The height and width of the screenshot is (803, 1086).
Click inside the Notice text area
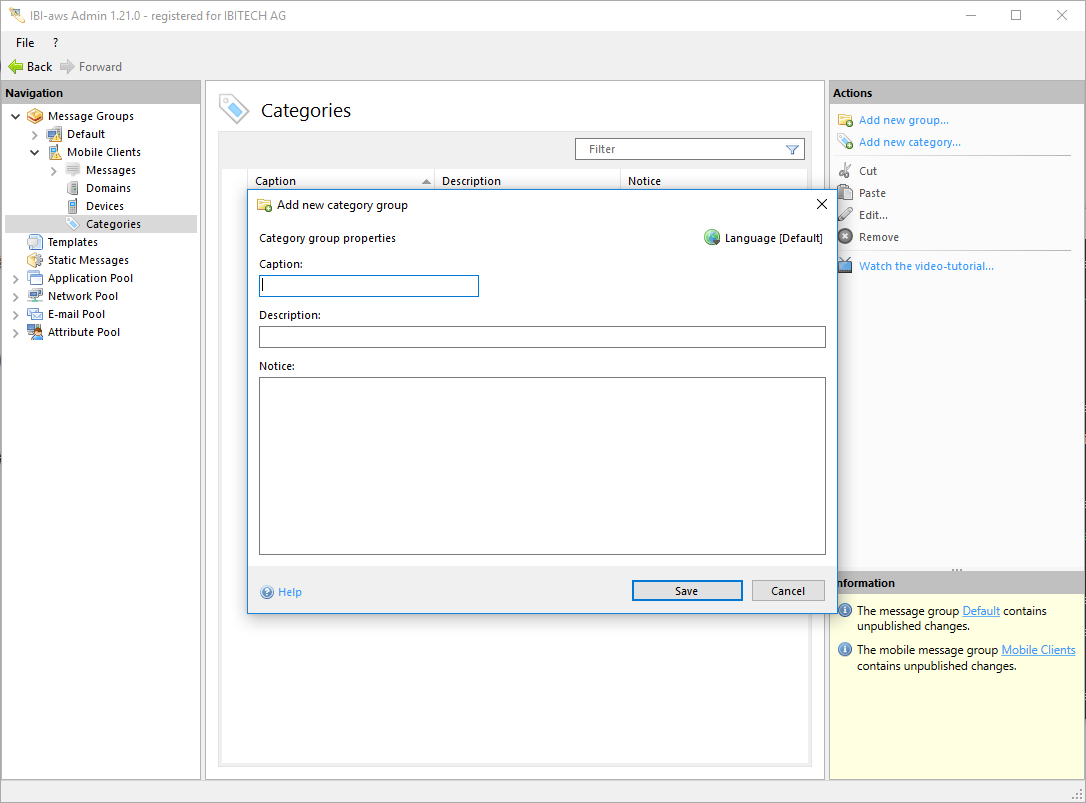(x=541, y=465)
